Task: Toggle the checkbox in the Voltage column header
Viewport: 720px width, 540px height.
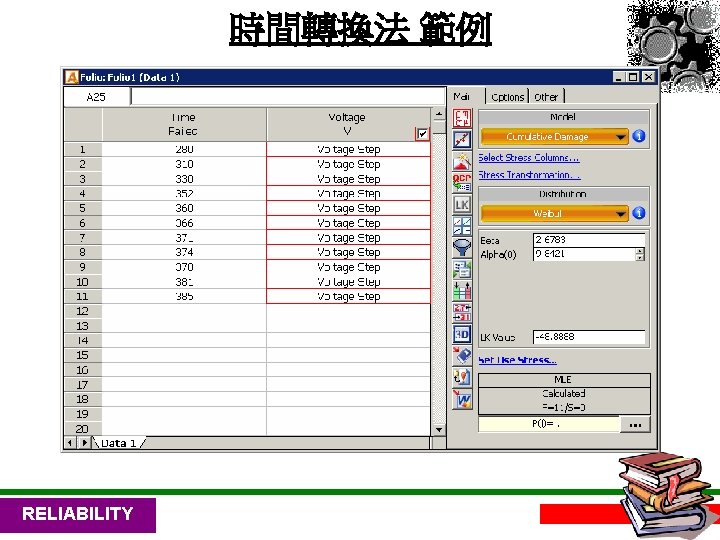Action: [422, 134]
